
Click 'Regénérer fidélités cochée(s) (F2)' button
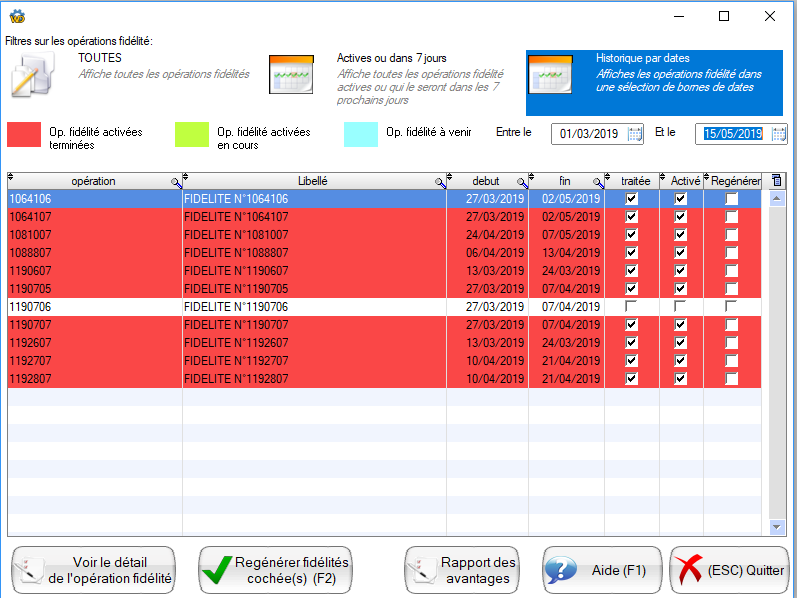coord(274,570)
